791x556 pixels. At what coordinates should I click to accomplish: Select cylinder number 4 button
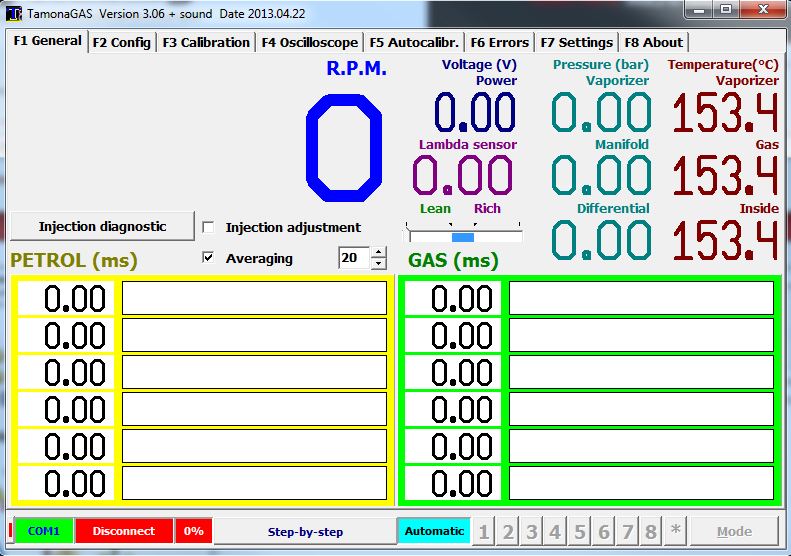coord(555,531)
